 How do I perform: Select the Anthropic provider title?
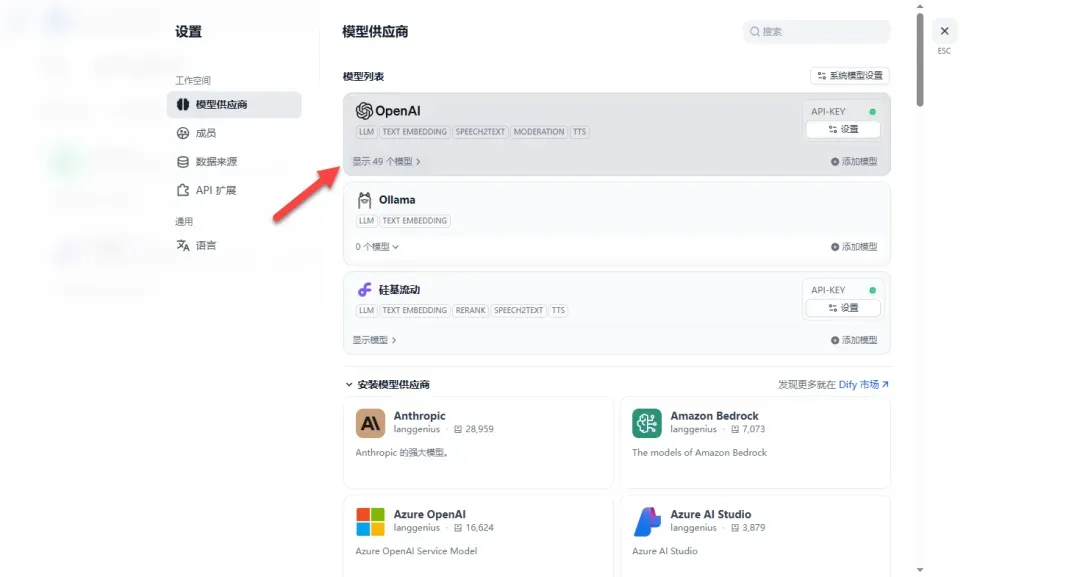(x=419, y=416)
